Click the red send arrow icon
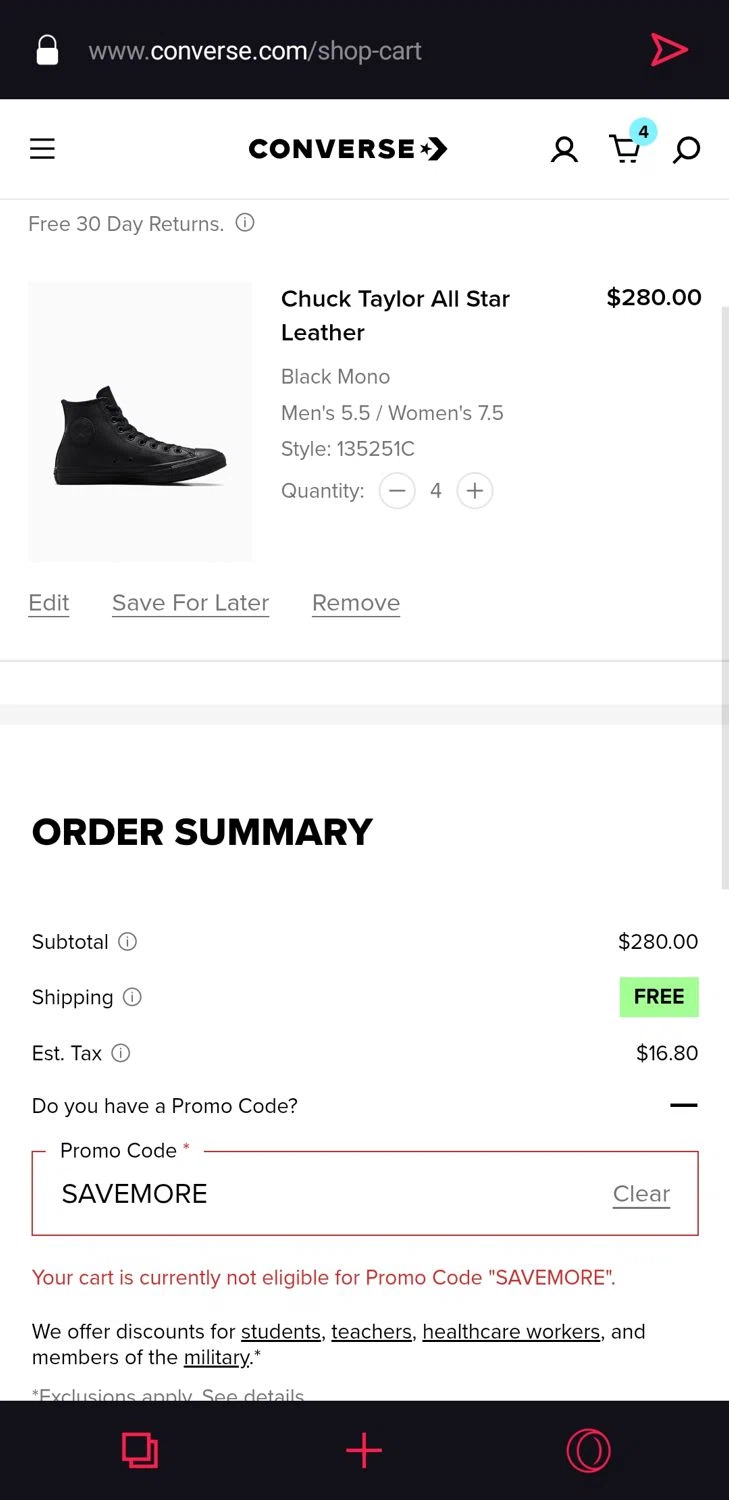729x1500 pixels. (x=669, y=49)
